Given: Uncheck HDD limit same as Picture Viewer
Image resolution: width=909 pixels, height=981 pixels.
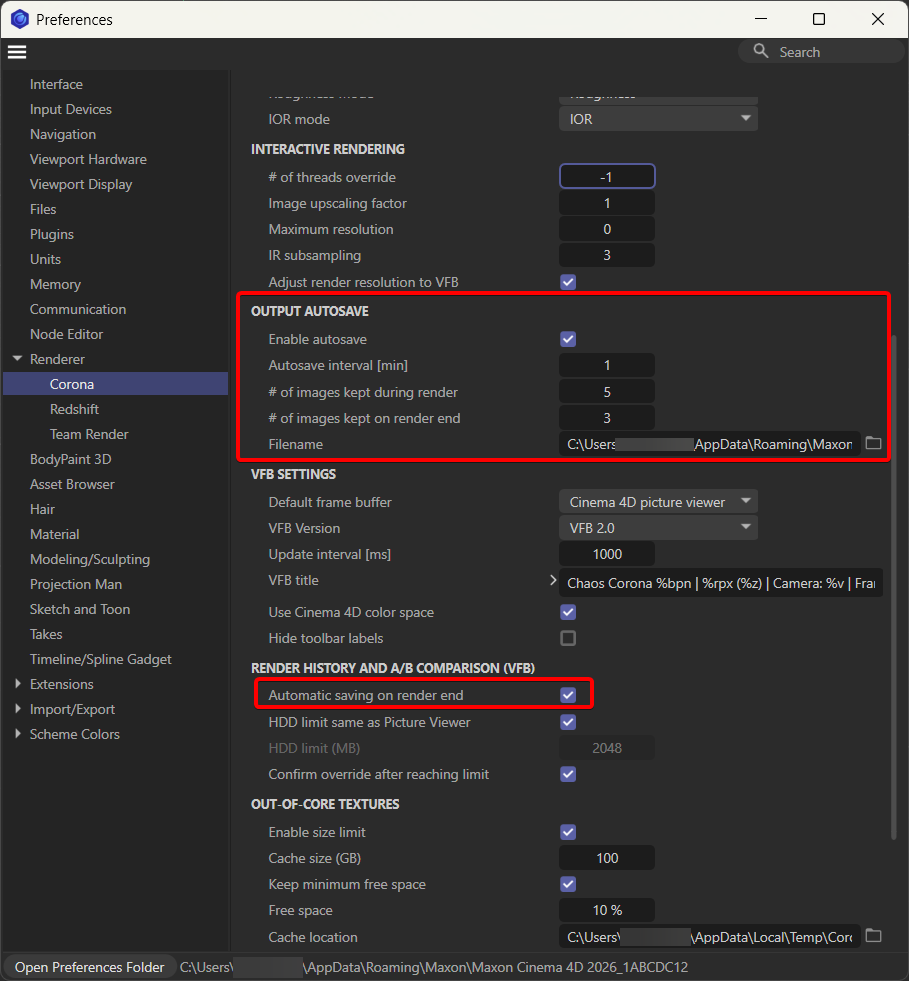Looking at the screenshot, I should coord(568,722).
